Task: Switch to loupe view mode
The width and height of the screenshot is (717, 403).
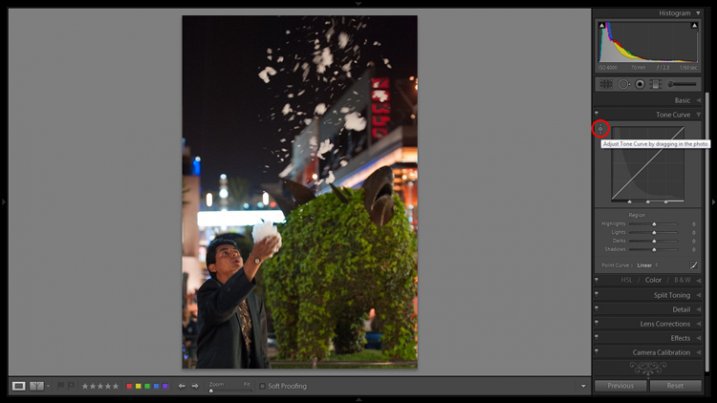Action: [x=19, y=386]
